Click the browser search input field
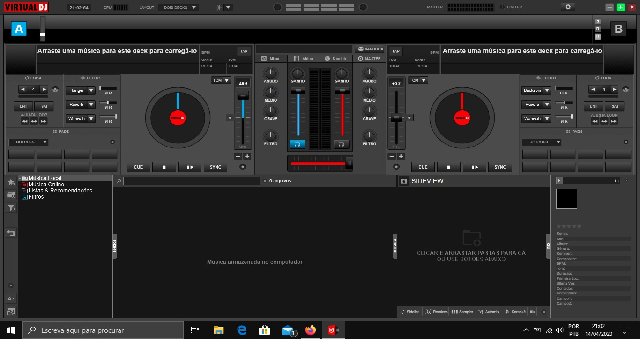Screen dimensions: 640x360 click(x=192, y=181)
